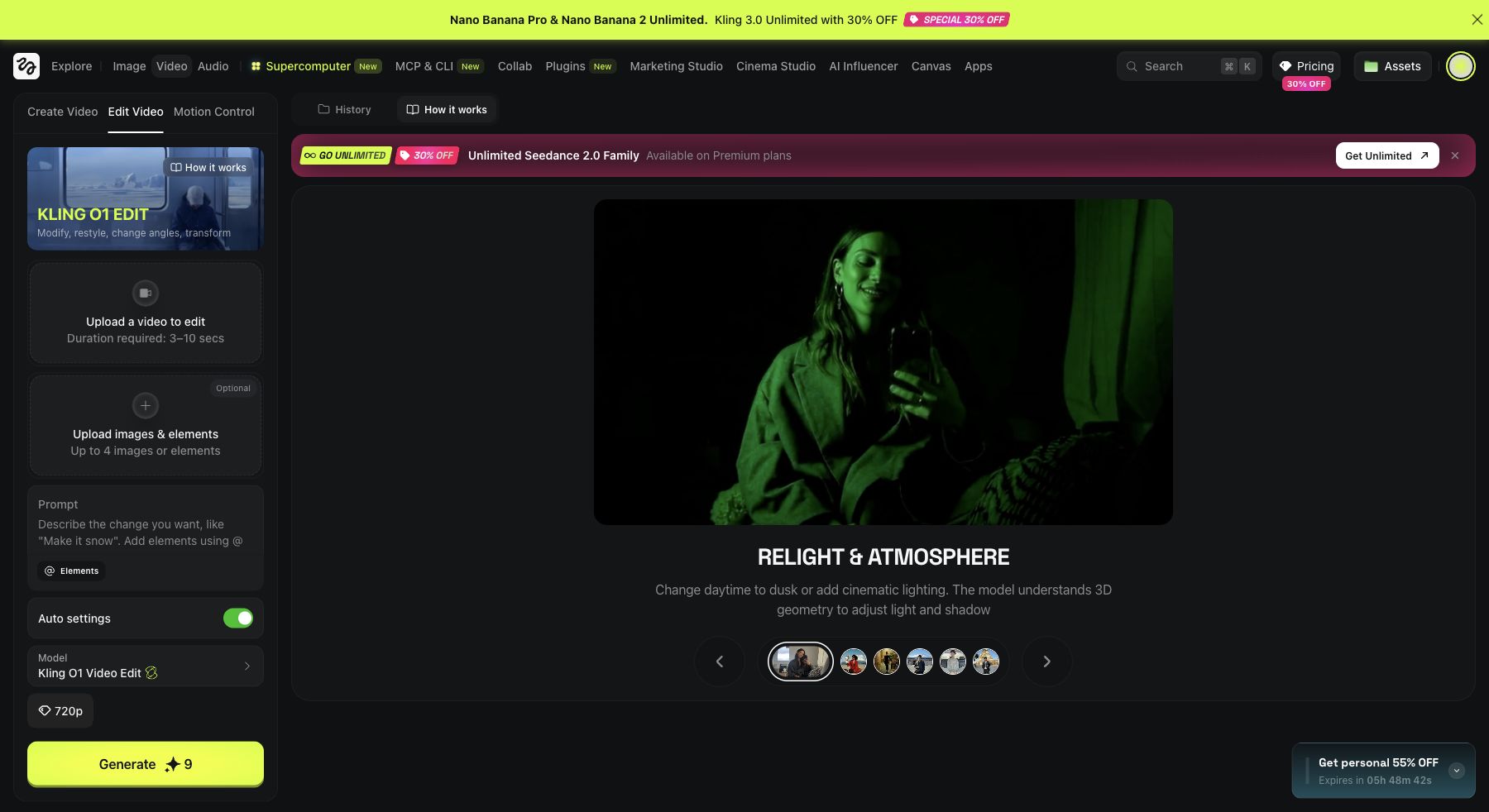The height and width of the screenshot is (812, 1489).
Task: Click the Elements @ chip
Action: [71, 571]
